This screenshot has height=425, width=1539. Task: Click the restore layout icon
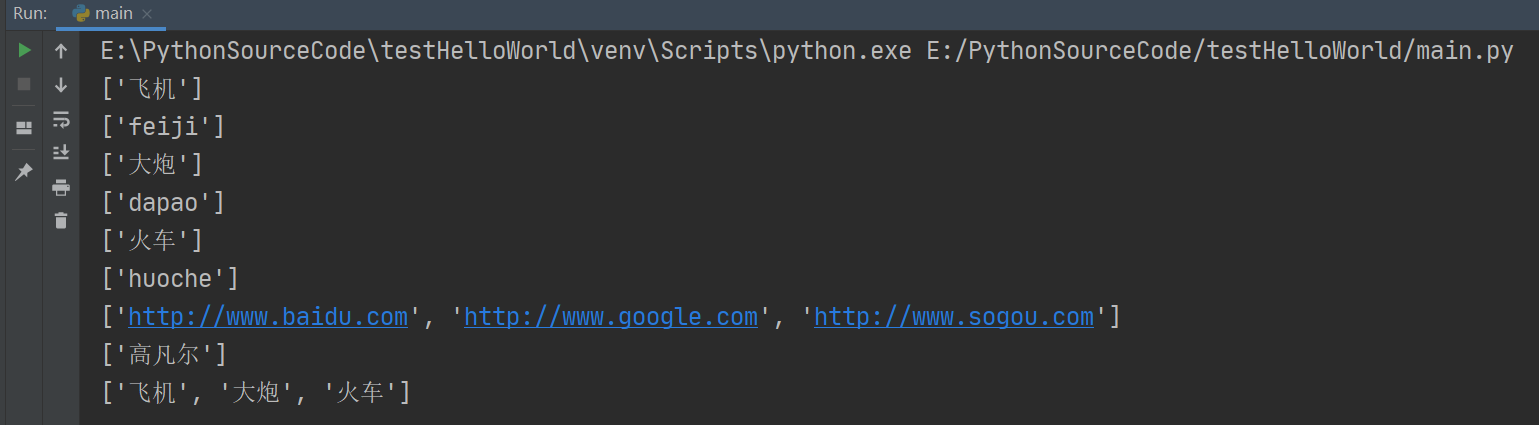(25, 128)
